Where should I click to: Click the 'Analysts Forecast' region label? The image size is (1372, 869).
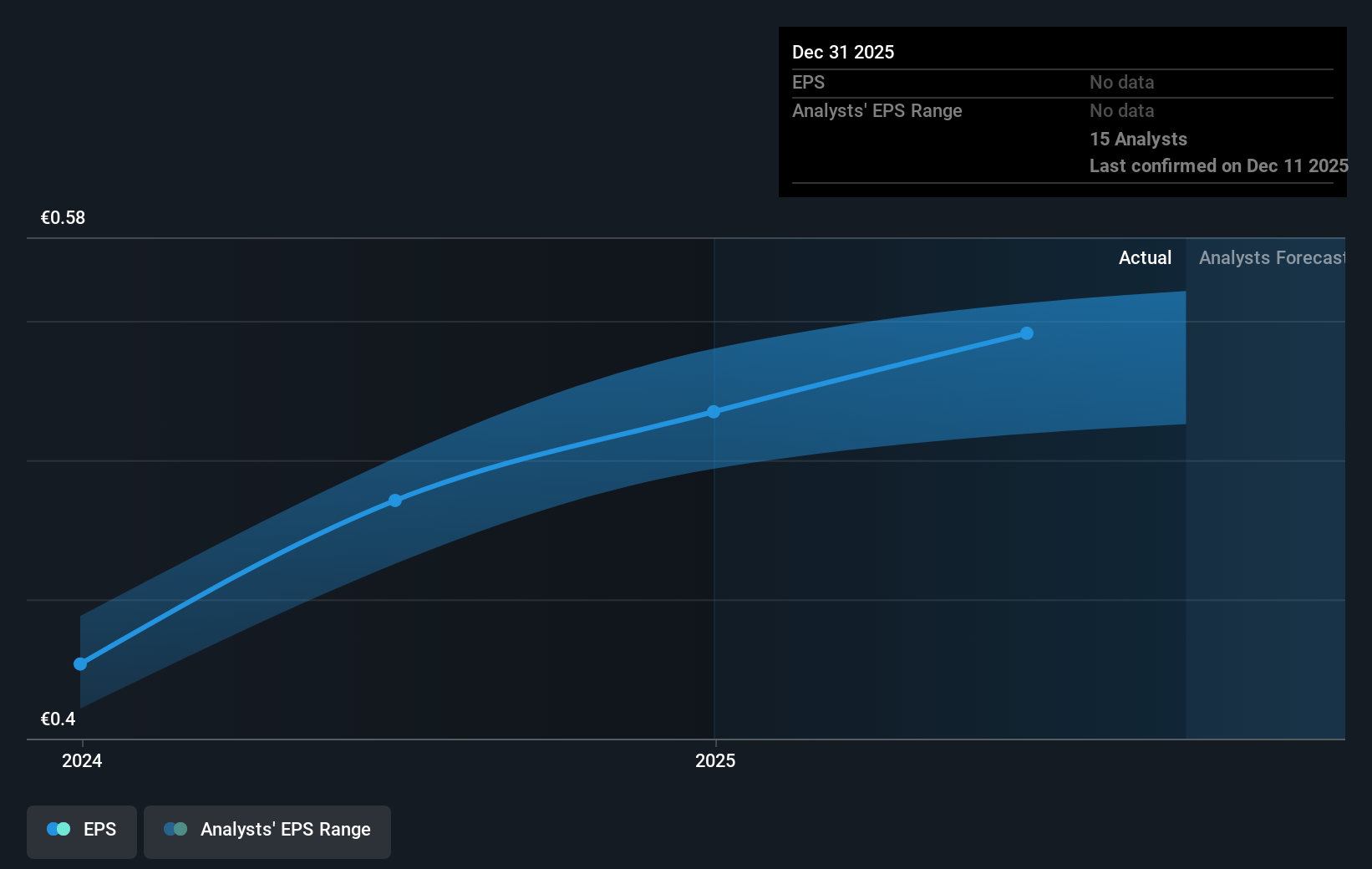pos(1272,257)
